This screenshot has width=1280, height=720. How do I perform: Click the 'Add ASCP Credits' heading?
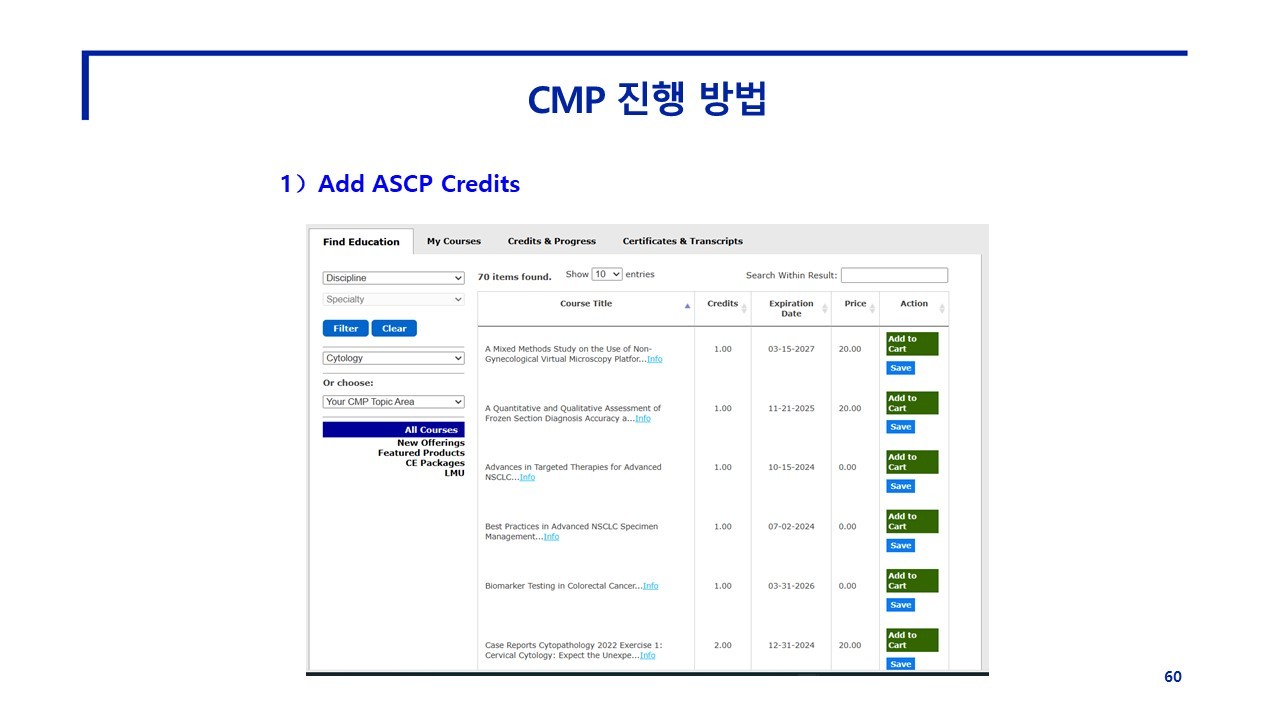tap(419, 184)
